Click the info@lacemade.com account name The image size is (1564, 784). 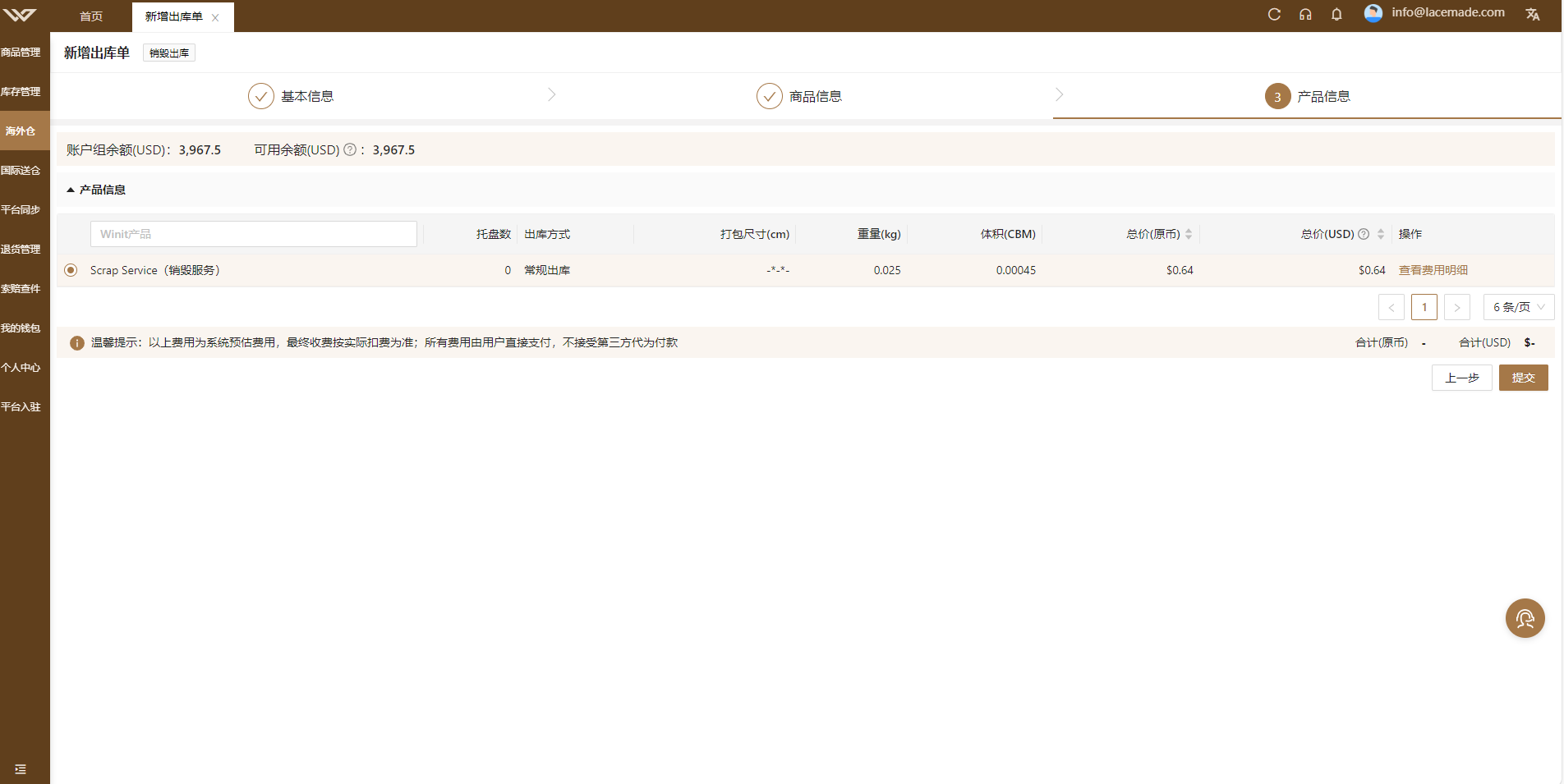[1448, 12]
